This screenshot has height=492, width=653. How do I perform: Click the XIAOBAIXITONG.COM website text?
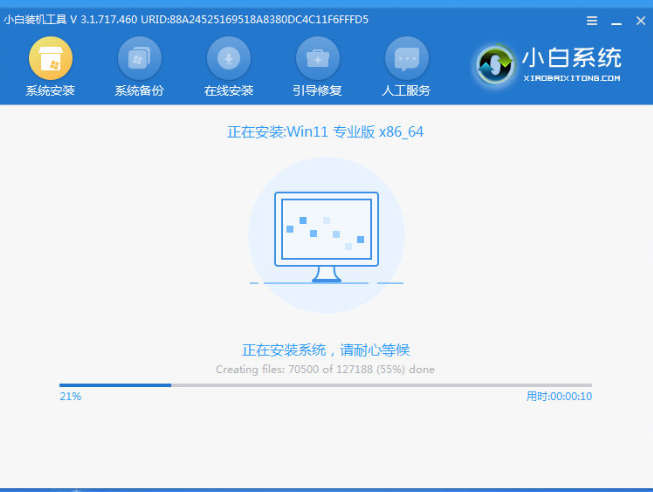point(571,78)
